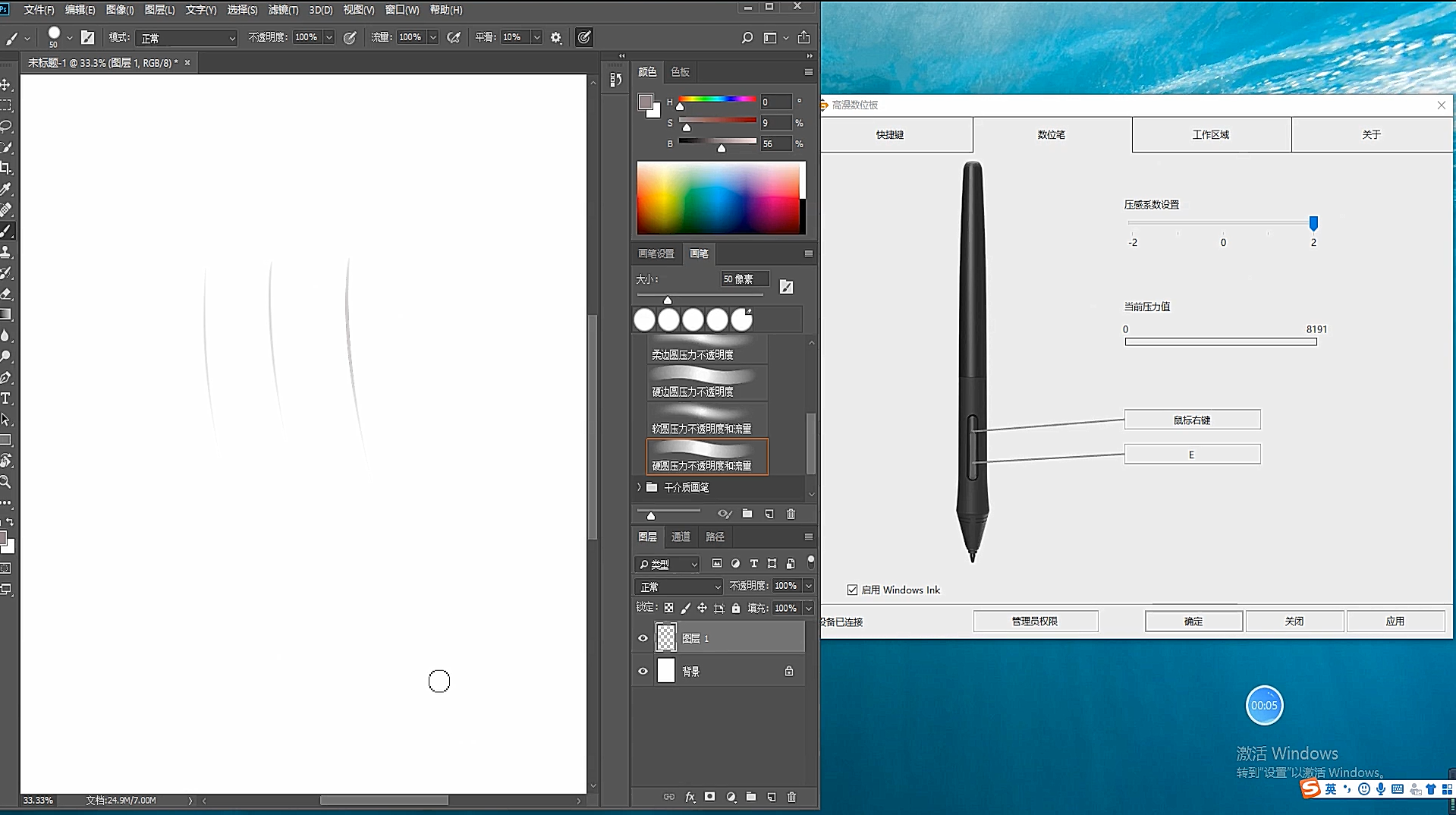Open 平滑 dropdown arrow
This screenshot has width=1456, height=815.
(x=536, y=37)
